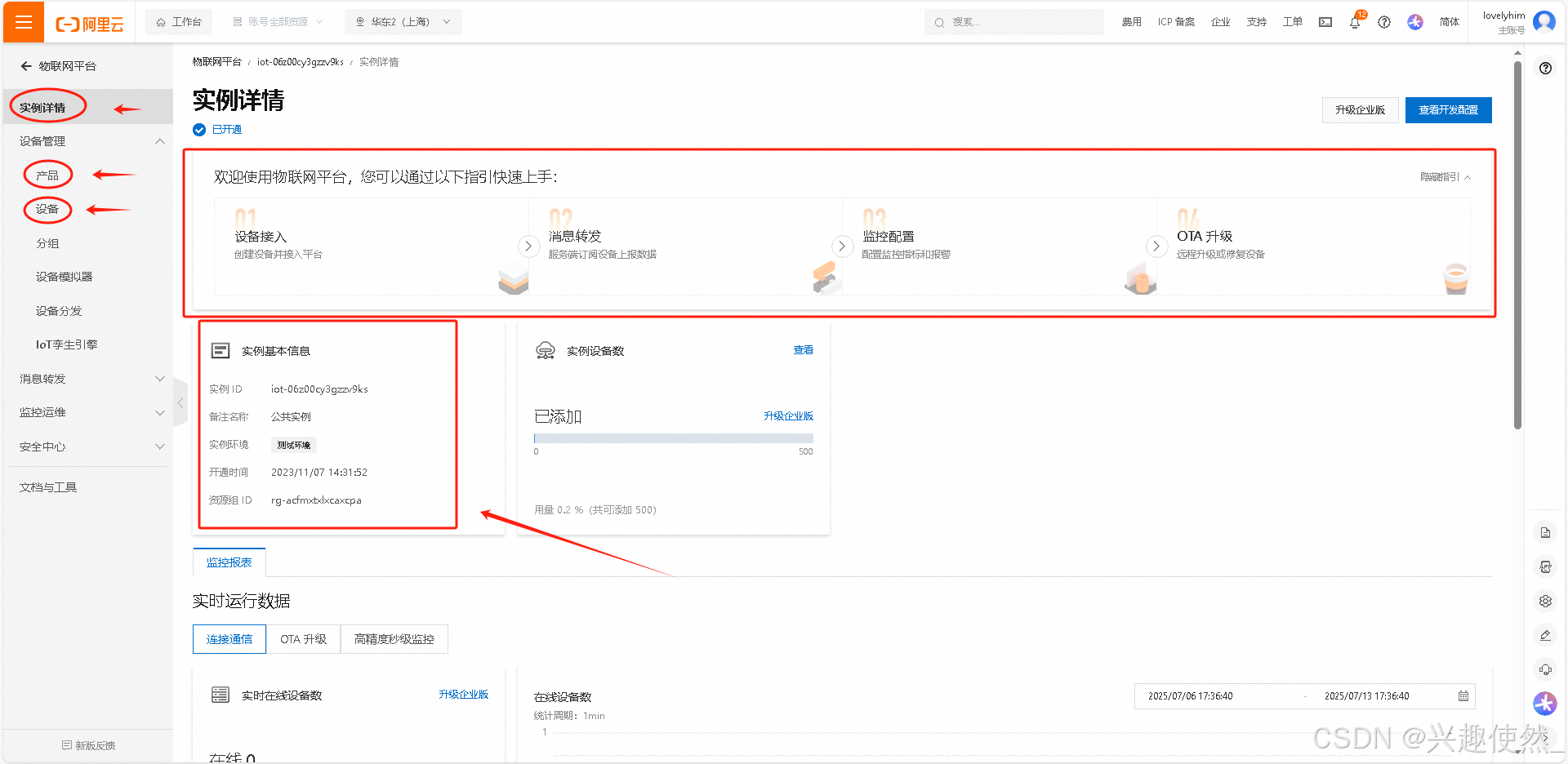Screen dimensions: 1568x764
Task: Open 产品 in the sidebar
Action: click(x=47, y=175)
